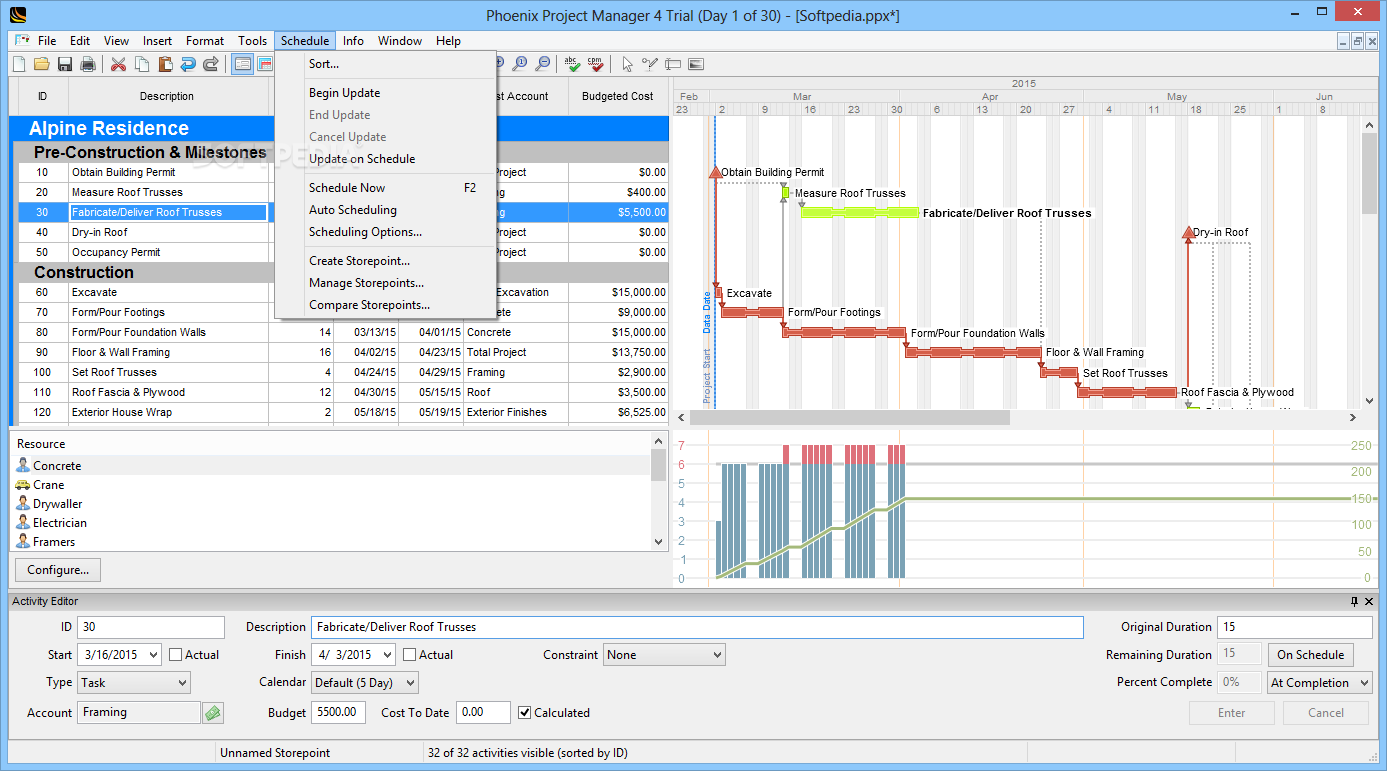This screenshot has height=771, width=1387.
Task: Select the Electrician resource row
Action: tap(331, 523)
